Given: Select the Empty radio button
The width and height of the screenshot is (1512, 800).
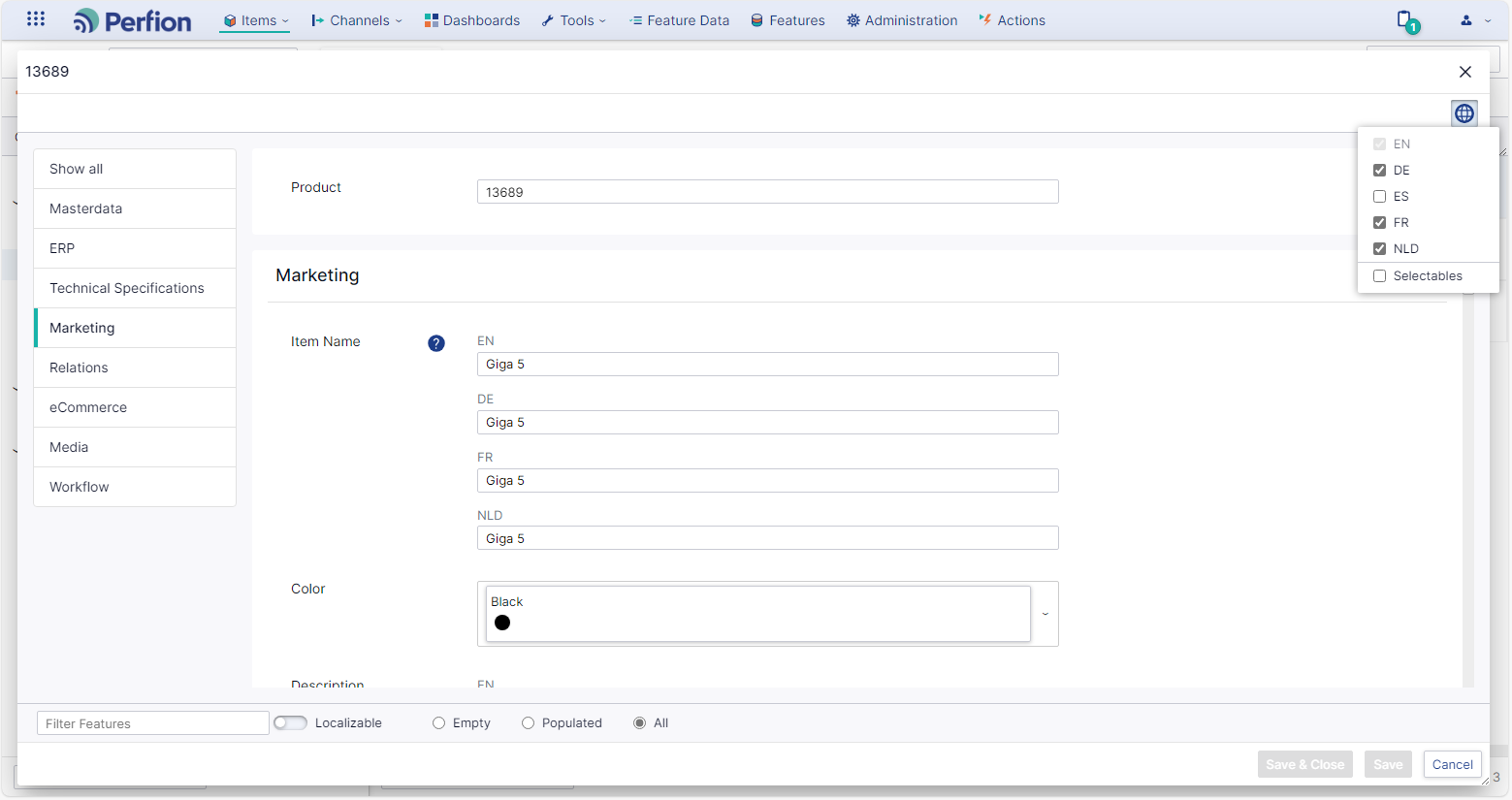Looking at the screenshot, I should click(x=438, y=722).
